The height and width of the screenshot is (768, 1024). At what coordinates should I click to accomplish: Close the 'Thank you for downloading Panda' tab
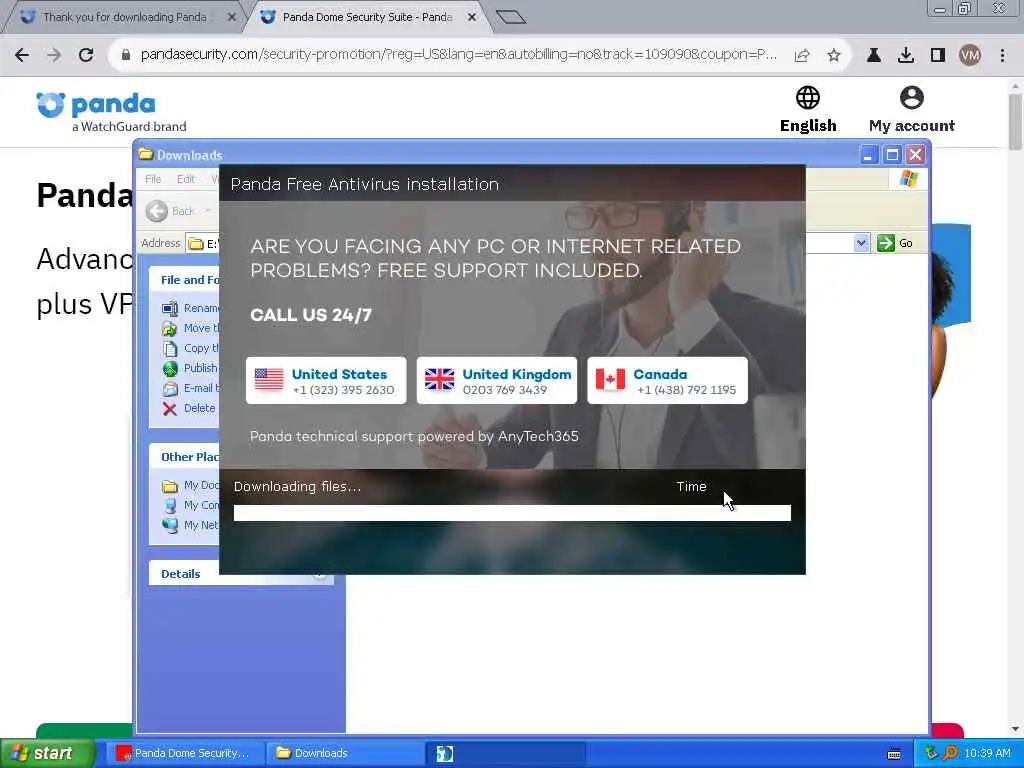pos(231,17)
